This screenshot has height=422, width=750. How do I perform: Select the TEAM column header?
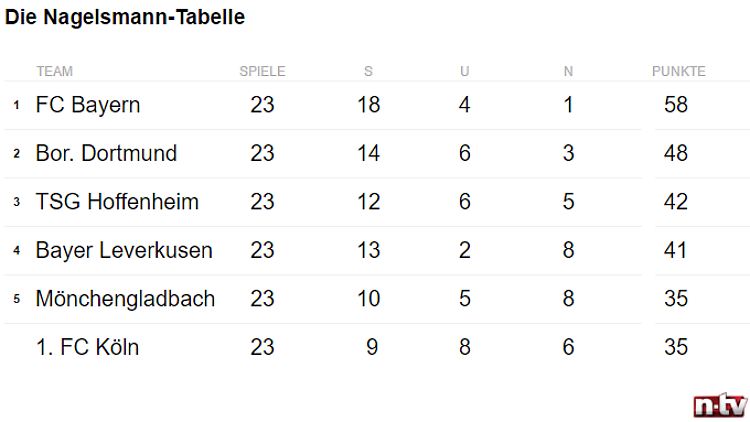55,71
